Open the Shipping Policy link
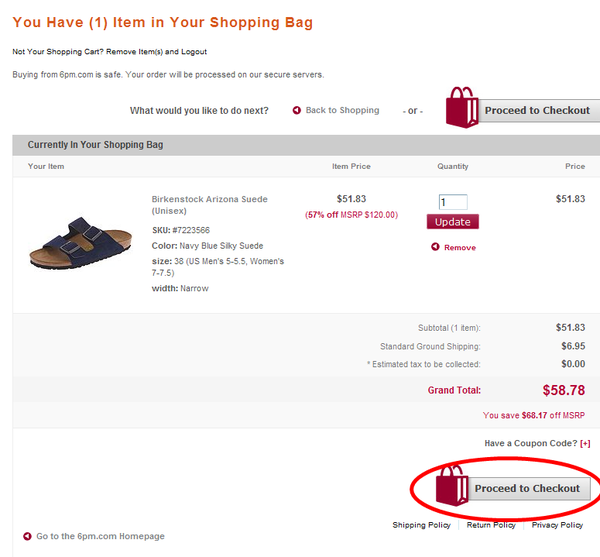This screenshot has height=557, width=600. click(x=421, y=525)
